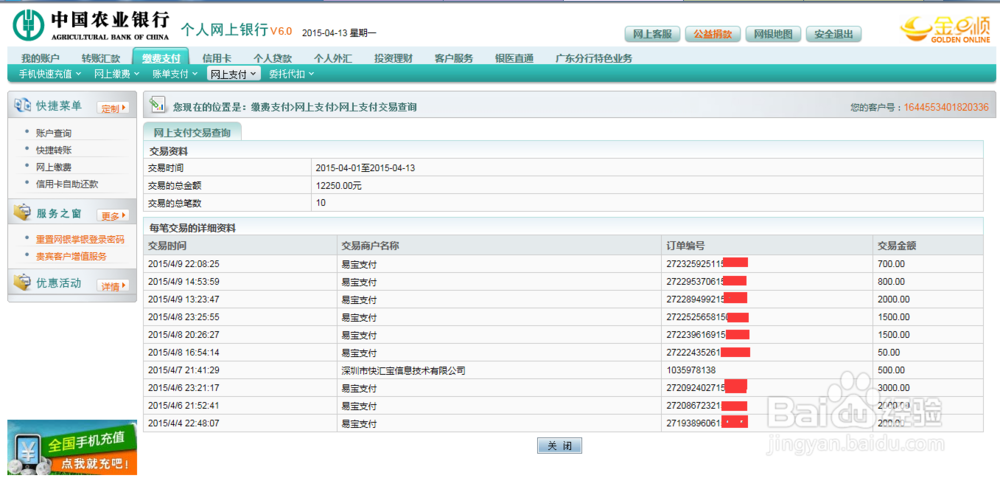Open the 网上缴费 sidebar link
This screenshot has height=478, width=1000.
(54, 167)
